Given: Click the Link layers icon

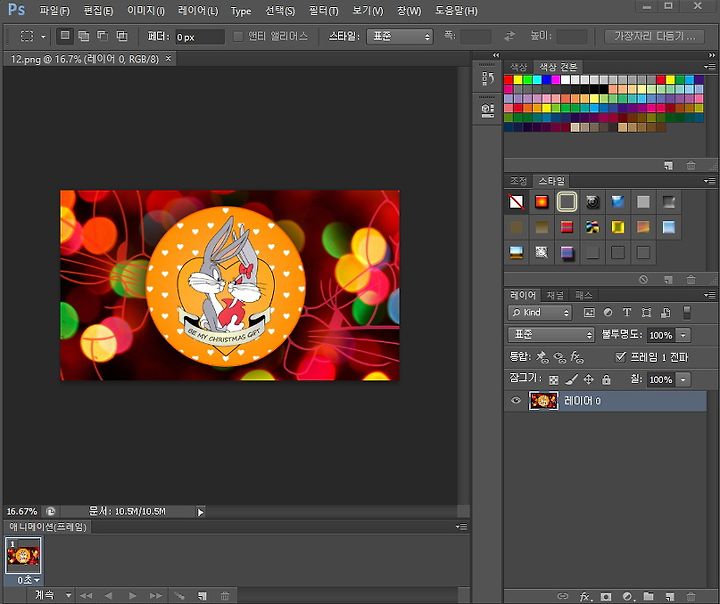Looking at the screenshot, I should (x=562, y=596).
